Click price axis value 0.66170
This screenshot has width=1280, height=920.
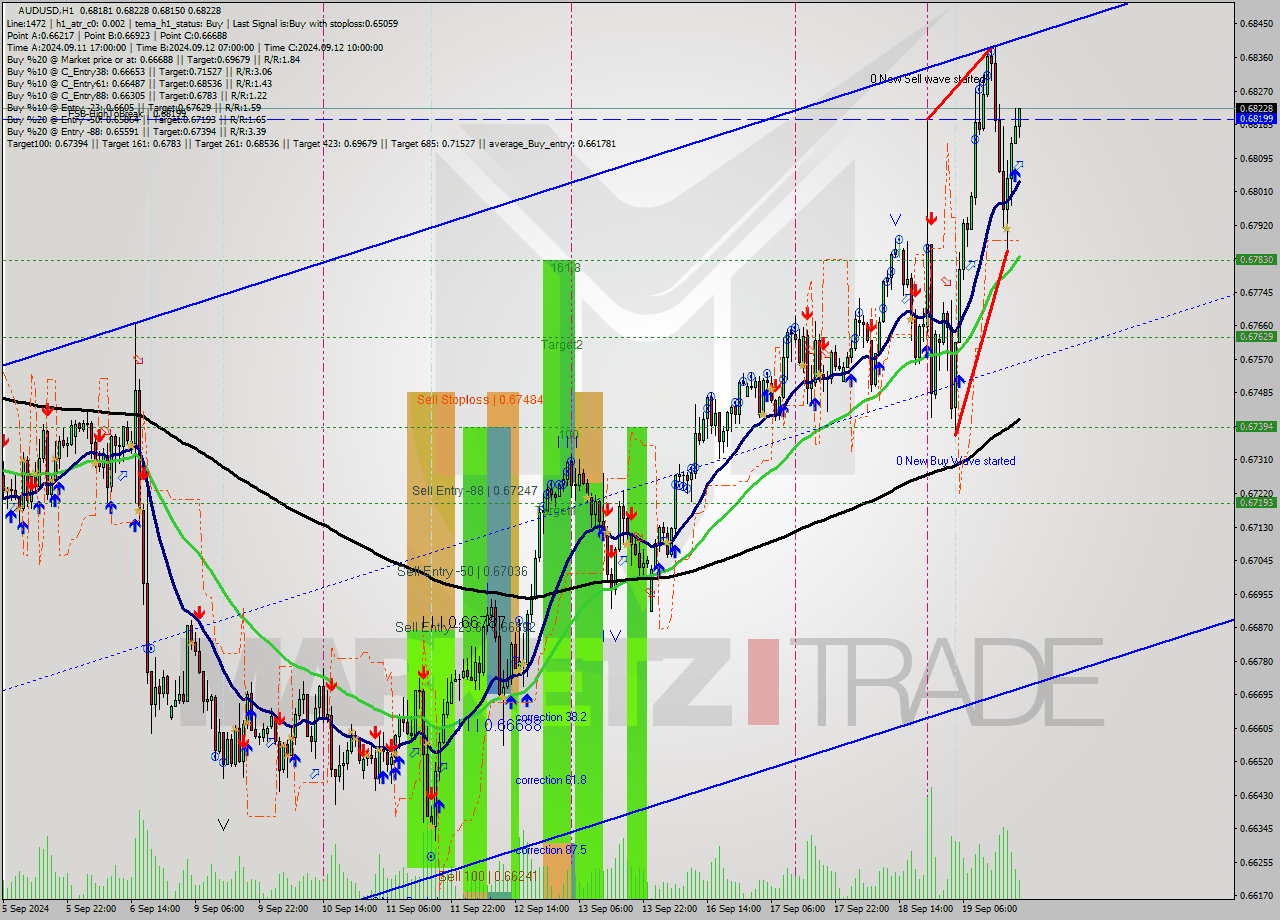(1255, 895)
